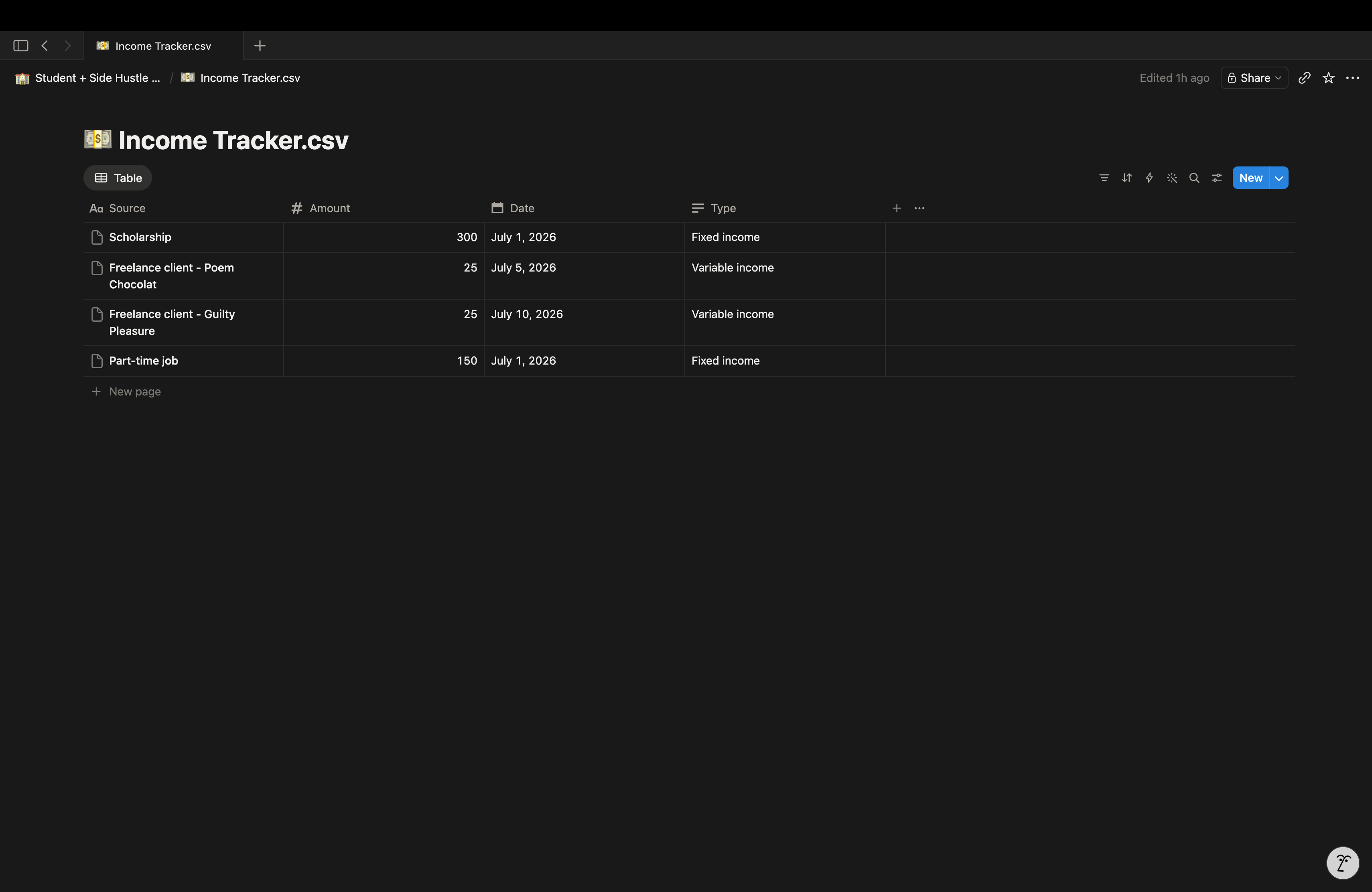The image size is (1372, 892).
Task: Open the Share dropdown
Action: click(x=1254, y=78)
